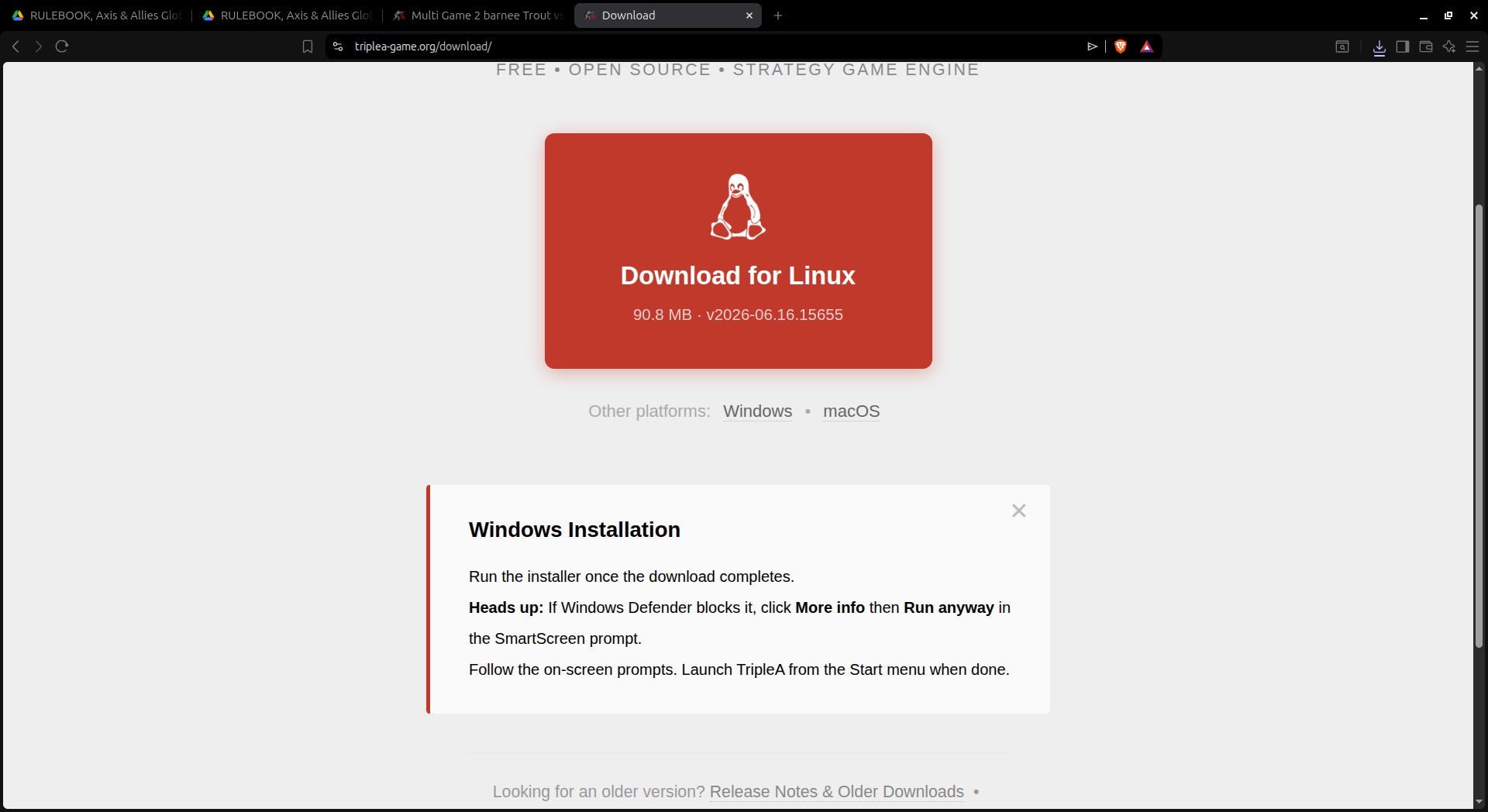Switch to second RULEBOOK Axis & Allies tab

click(x=287, y=15)
